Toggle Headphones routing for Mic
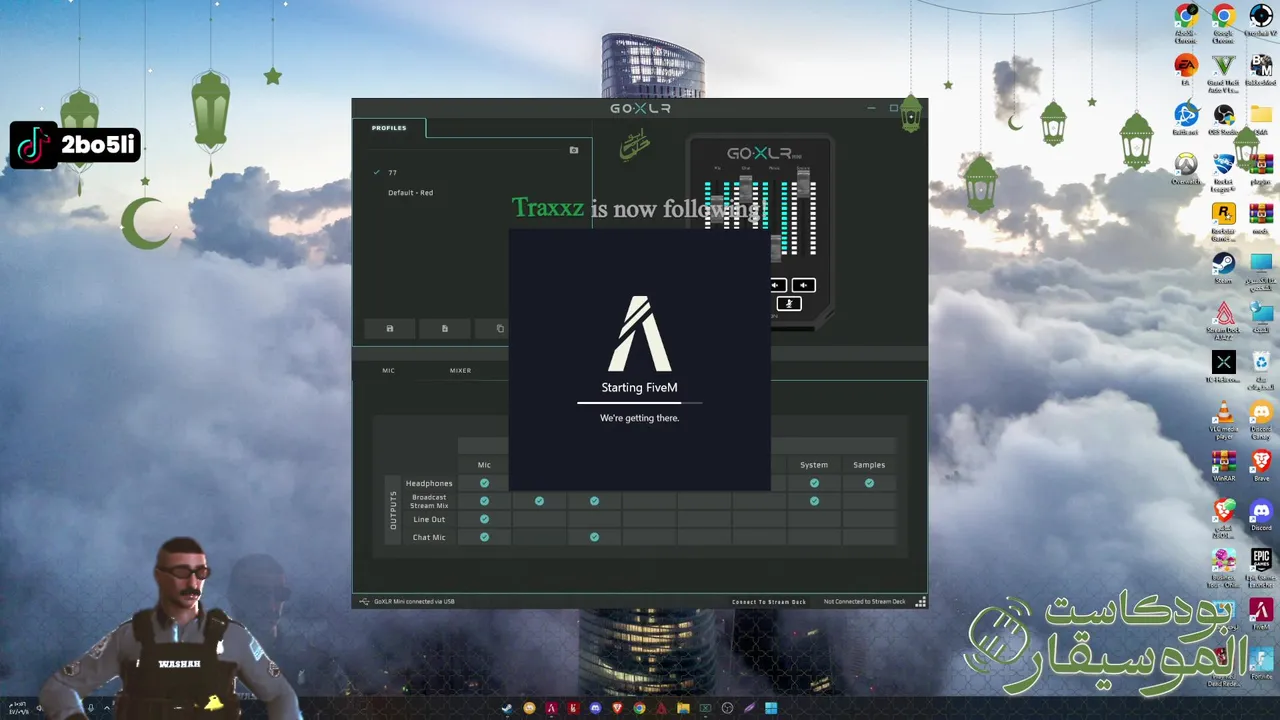Viewport: 1280px width, 720px height. 484,483
